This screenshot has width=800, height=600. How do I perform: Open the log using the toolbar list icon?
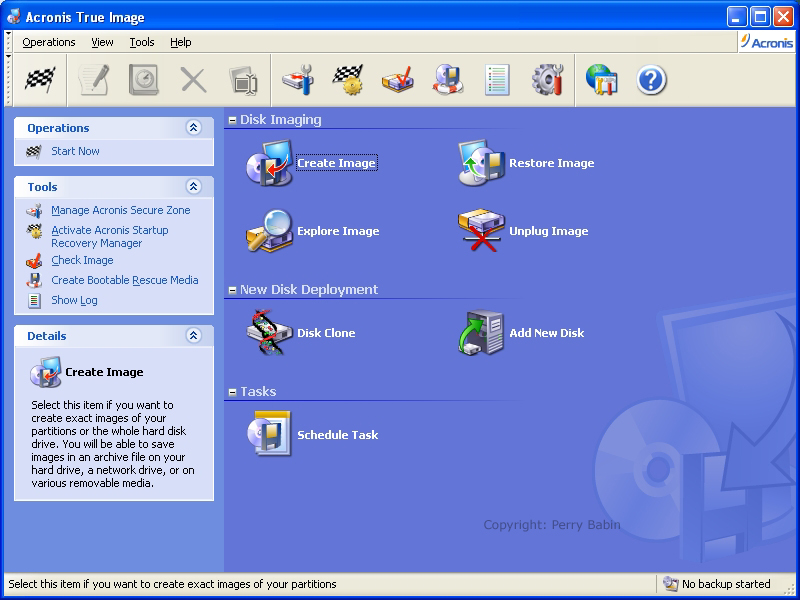(497, 80)
